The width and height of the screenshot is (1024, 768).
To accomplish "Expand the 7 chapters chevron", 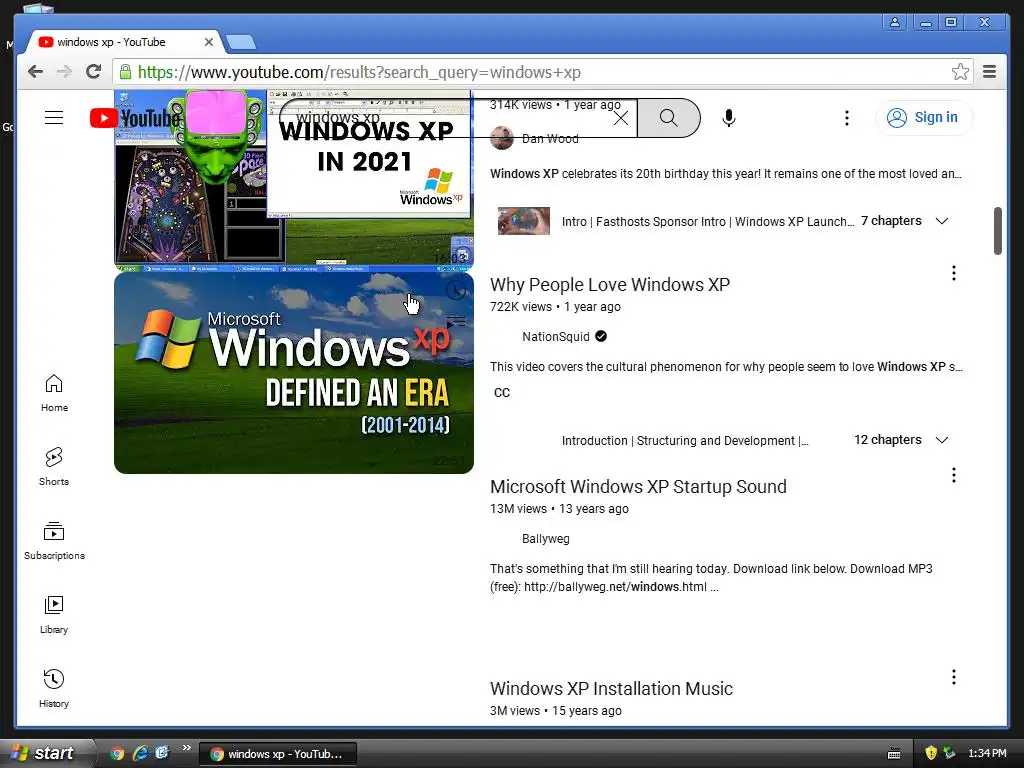I will [942, 221].
